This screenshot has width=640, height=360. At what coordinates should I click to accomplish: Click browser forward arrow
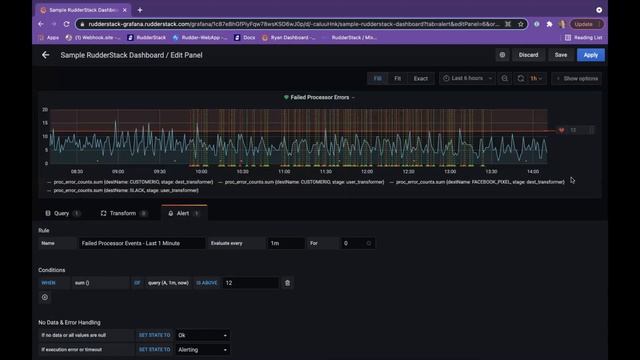click(54, 24)
